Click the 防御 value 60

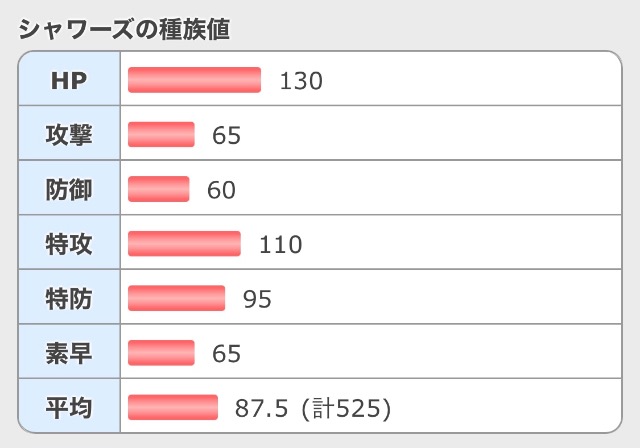pyautogui.click(x=221, y=190)
